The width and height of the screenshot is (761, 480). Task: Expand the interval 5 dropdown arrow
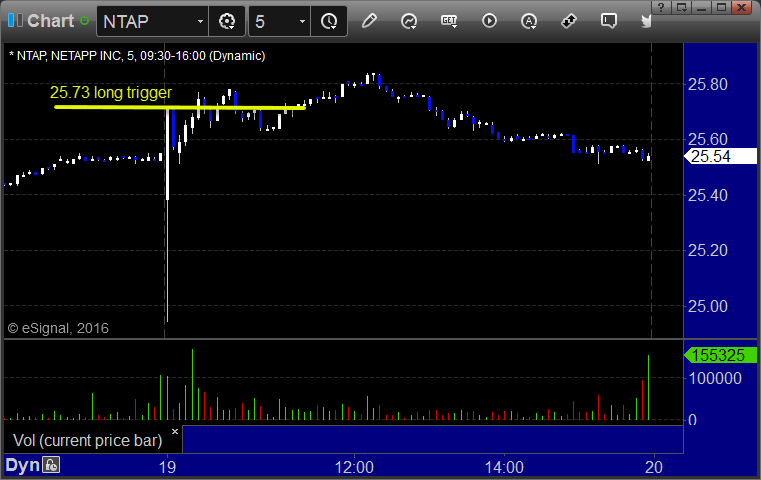[x=302, y=21]
